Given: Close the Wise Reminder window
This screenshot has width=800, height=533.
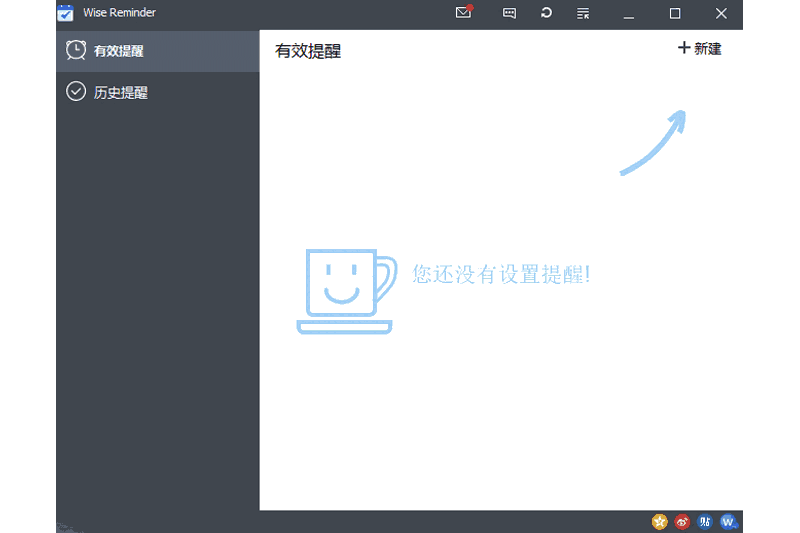Looking at the screenshot, I should (x=721, y=13).
